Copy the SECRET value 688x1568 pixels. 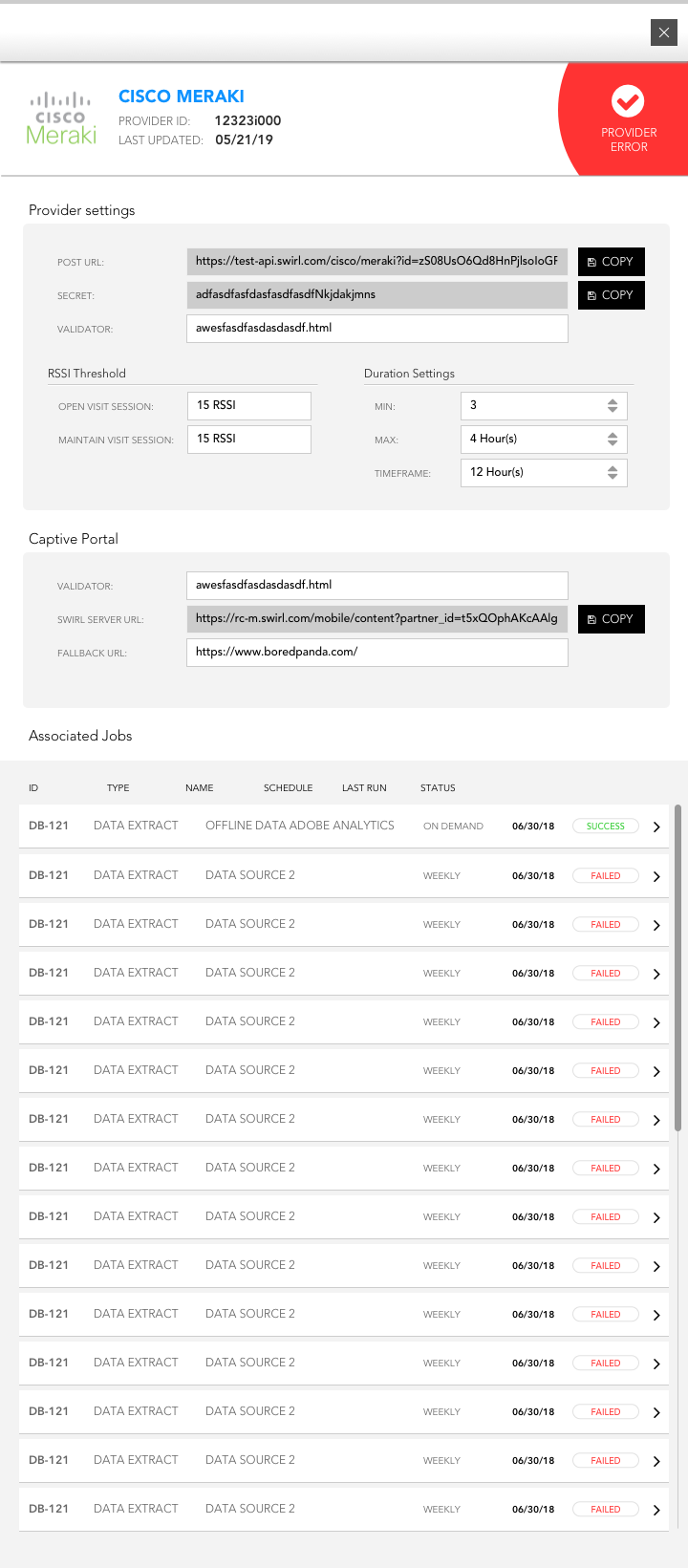point(612,295)
